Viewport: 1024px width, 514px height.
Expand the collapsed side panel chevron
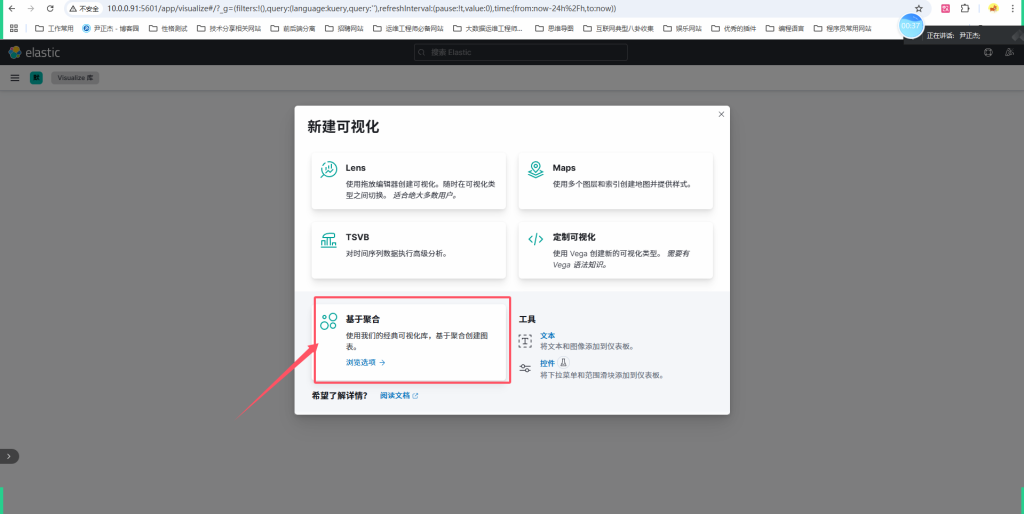point(9,456)
